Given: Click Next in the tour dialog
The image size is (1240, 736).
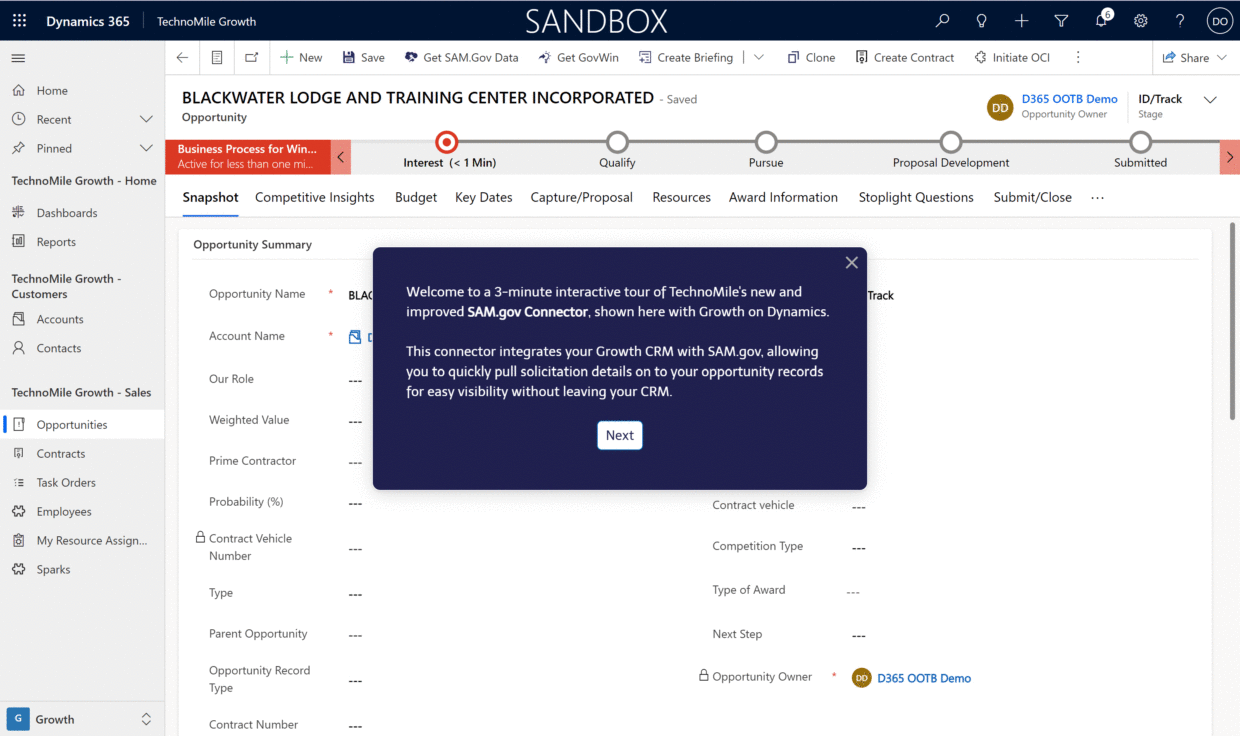Looking at the screenshot, I should [620, 435].
